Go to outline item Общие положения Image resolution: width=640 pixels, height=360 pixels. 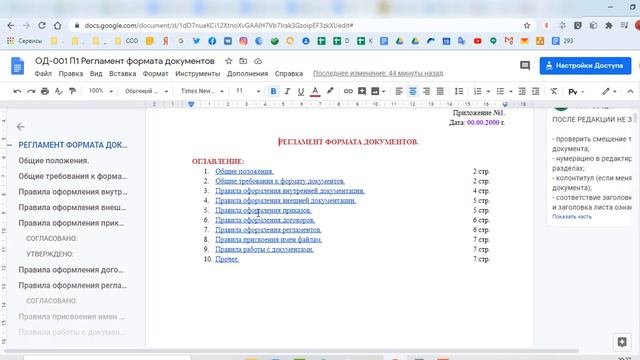coord(54,160)
